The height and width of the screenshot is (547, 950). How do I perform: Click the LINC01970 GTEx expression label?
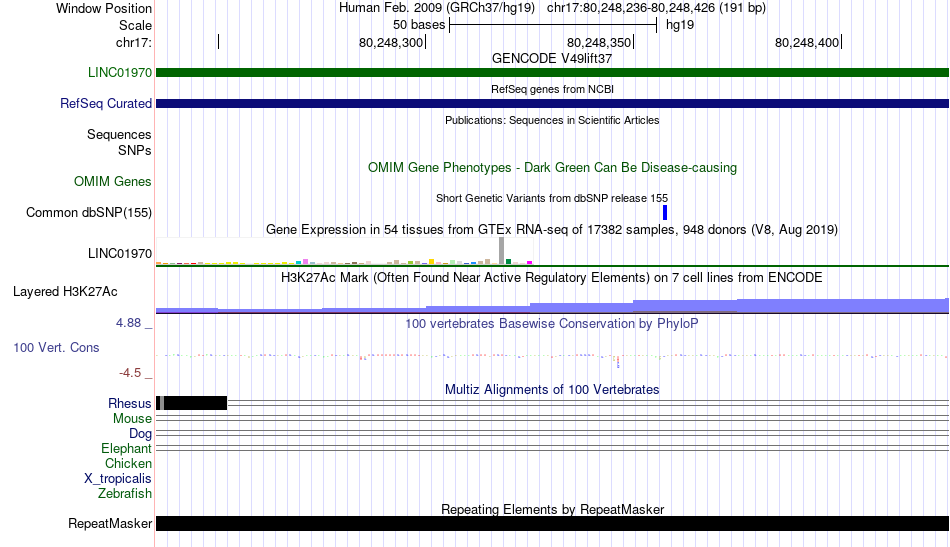(119, 253)
